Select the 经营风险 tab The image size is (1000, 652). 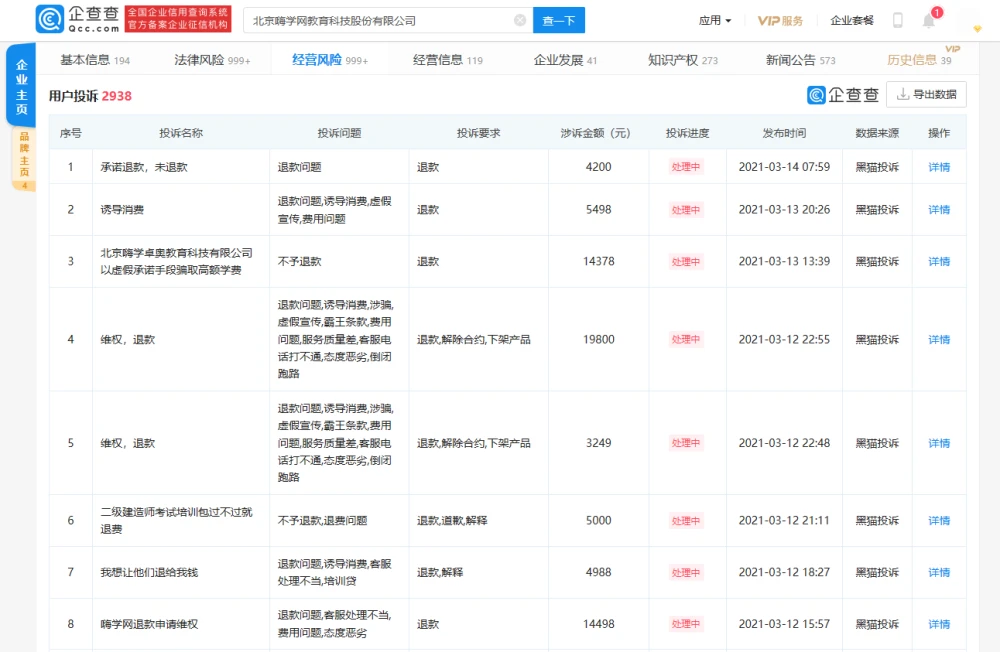point(330,60)
